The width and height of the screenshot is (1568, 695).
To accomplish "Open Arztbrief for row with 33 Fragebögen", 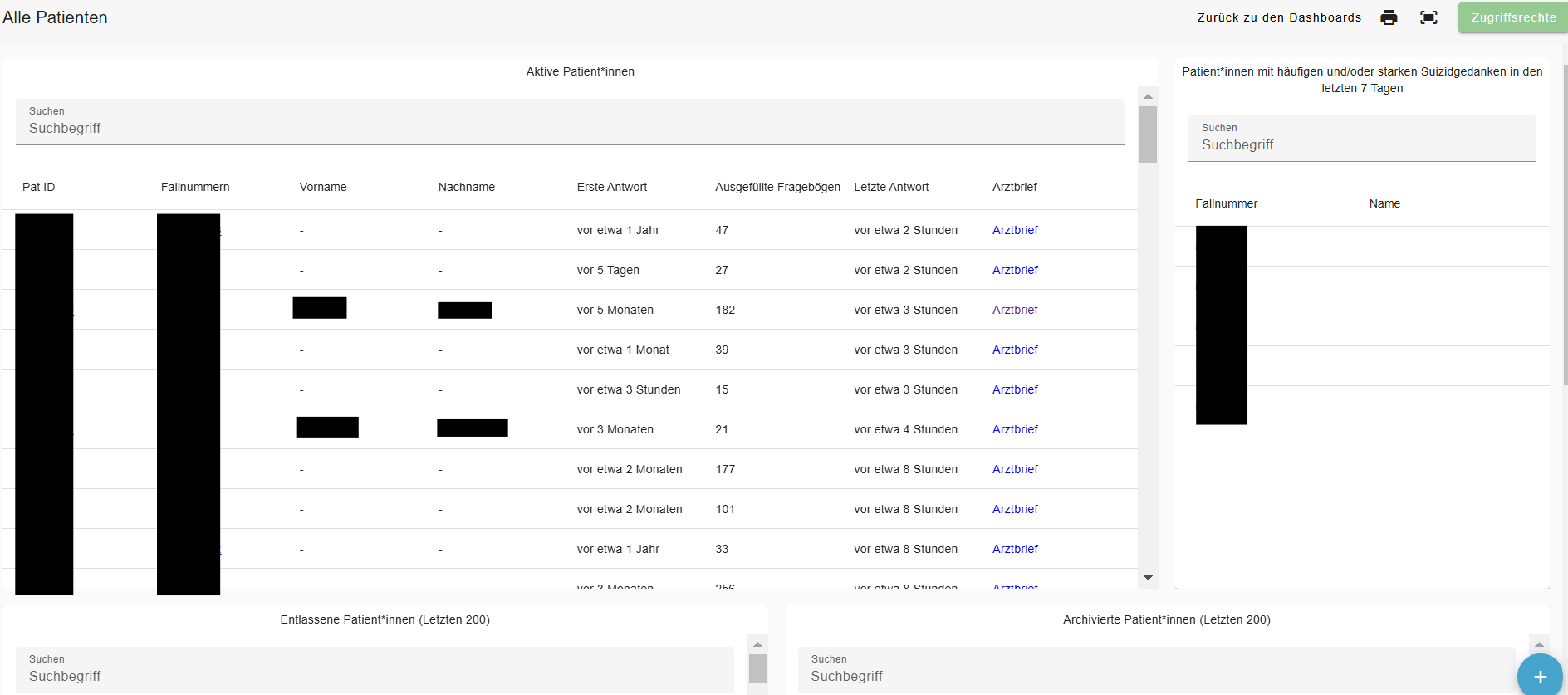I will [1015, 549].
